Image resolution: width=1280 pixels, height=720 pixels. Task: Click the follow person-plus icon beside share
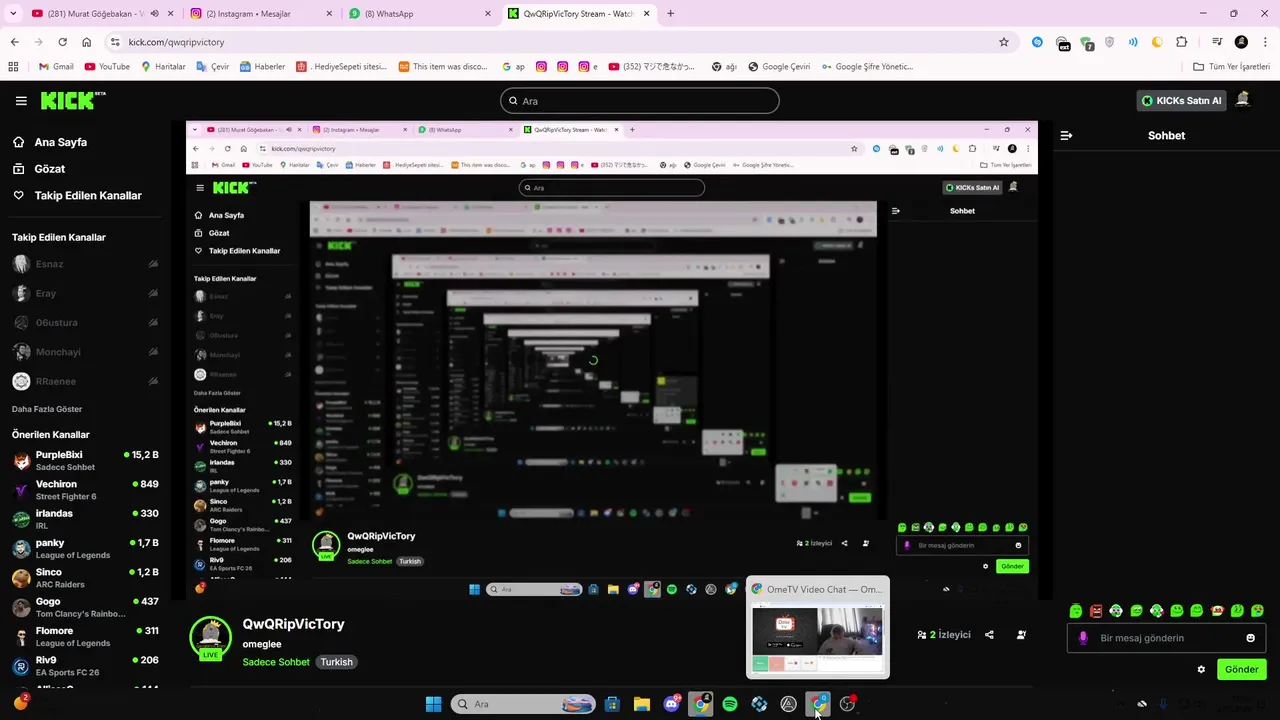[x=1021, y=635]
